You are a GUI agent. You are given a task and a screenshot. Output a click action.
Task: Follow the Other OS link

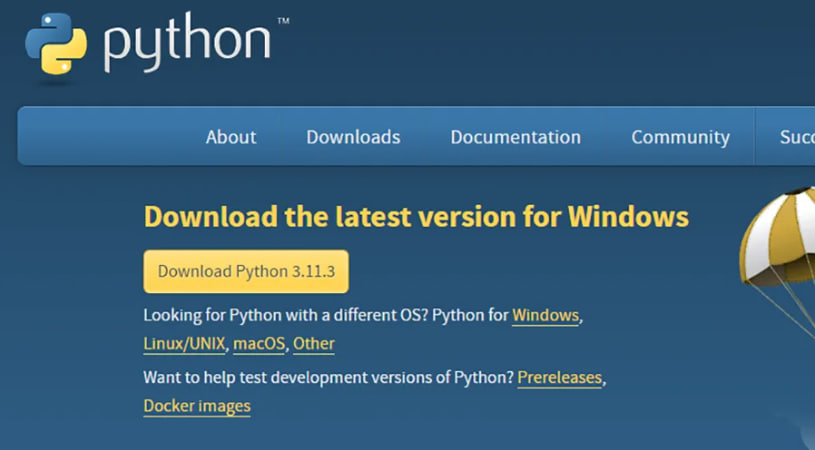coord(314,344)
